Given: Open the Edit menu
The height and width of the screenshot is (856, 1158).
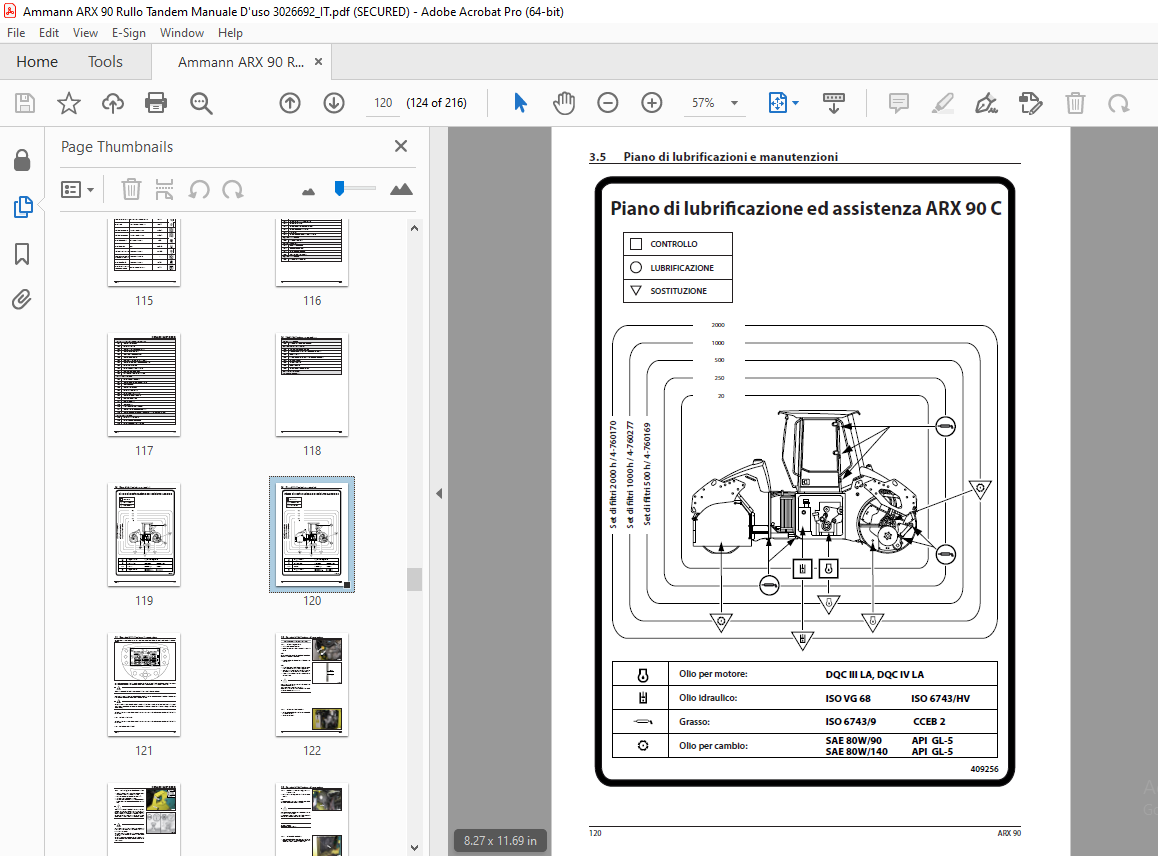Looking at the screenshot, I should (49, 32).
